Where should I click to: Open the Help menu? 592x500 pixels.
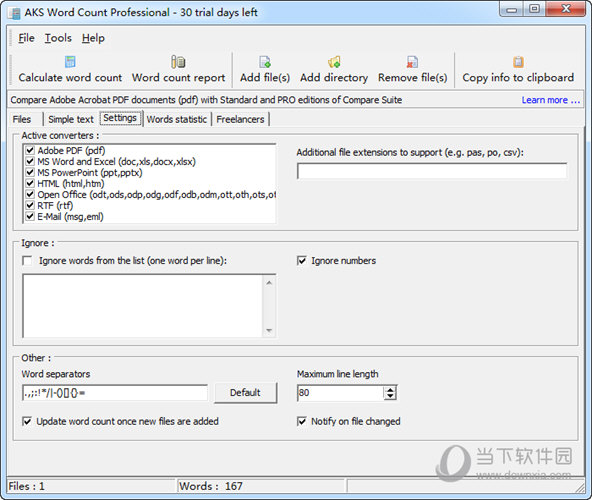[93, 38]
